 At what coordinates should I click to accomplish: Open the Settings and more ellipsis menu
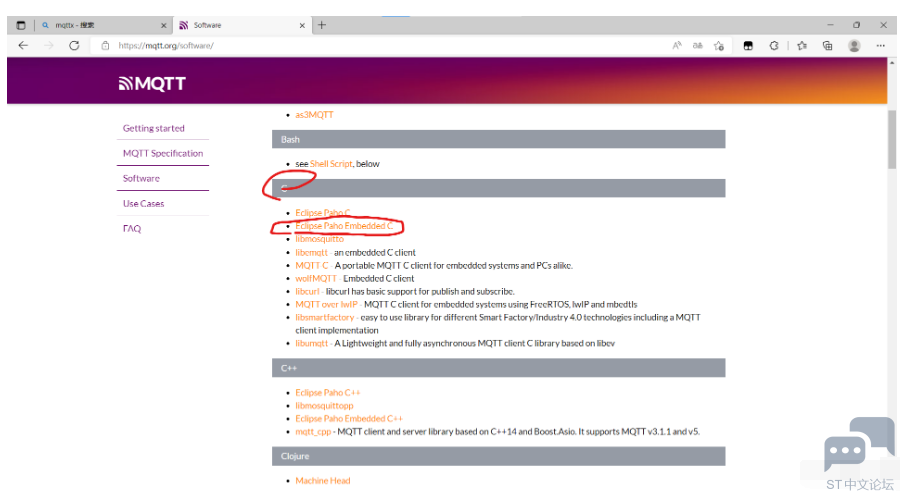[x=881, y=46]
